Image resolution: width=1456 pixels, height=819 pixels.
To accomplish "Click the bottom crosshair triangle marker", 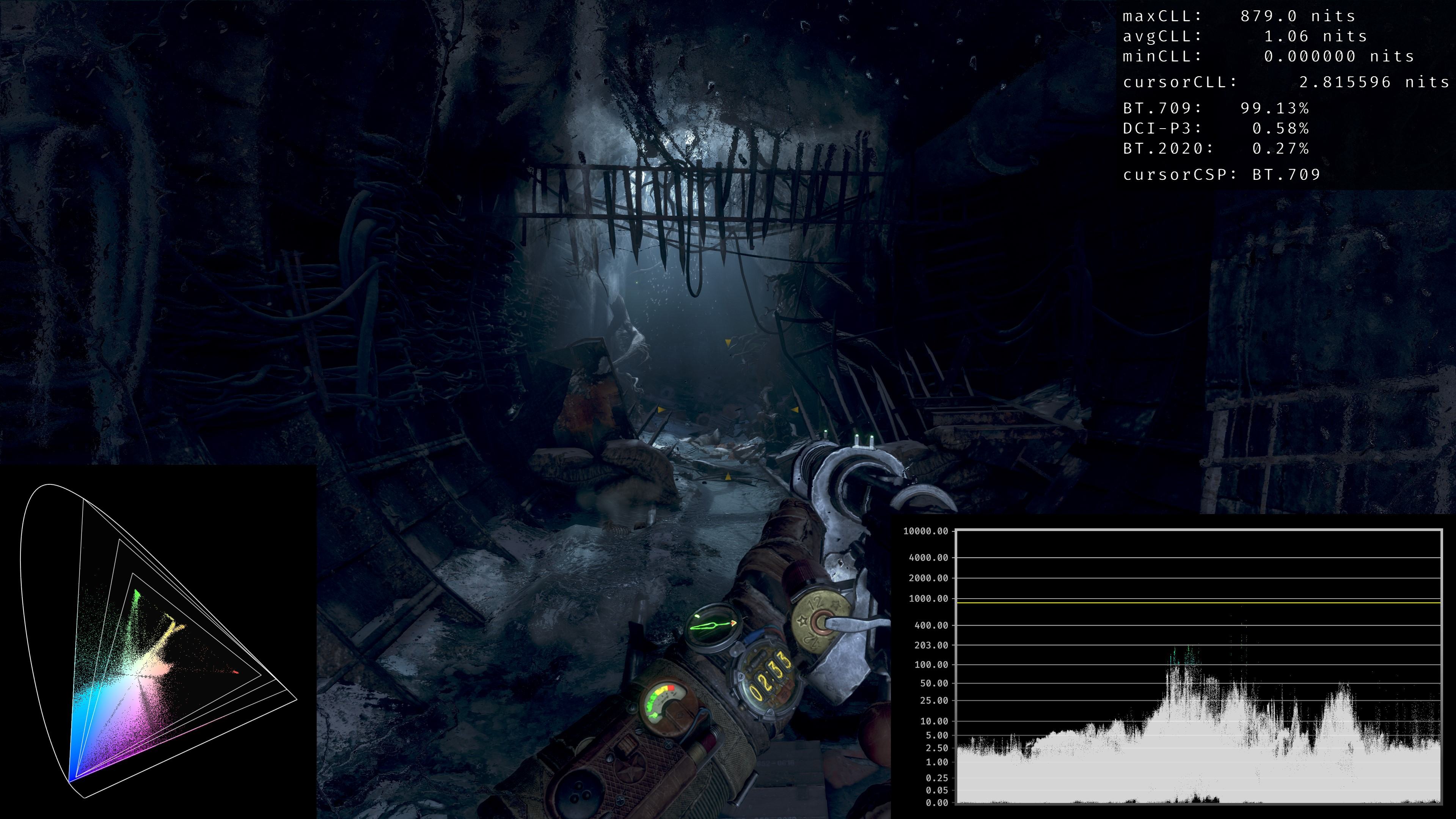I will (728, 477).
